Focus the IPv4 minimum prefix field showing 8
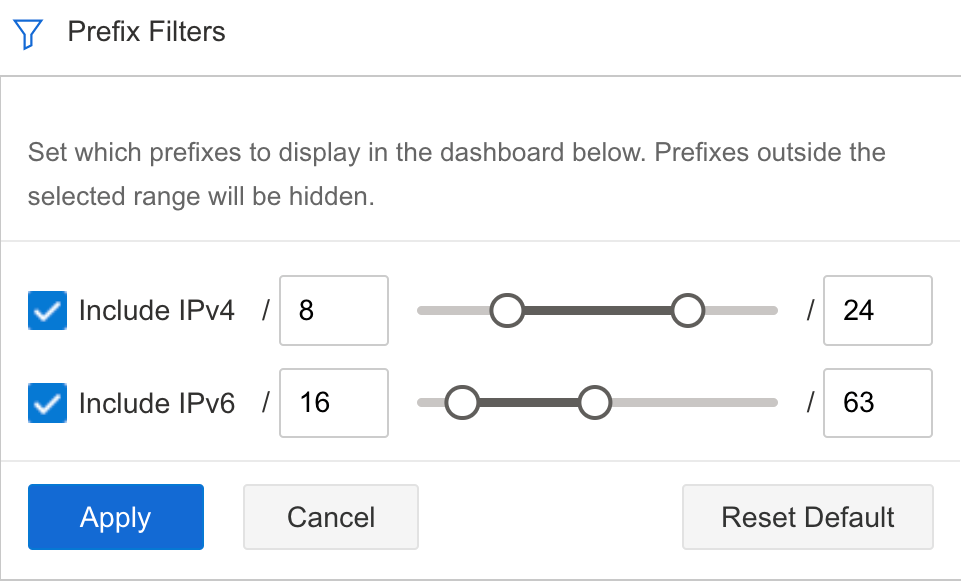 pyautogui.click(x=334, y=311)
